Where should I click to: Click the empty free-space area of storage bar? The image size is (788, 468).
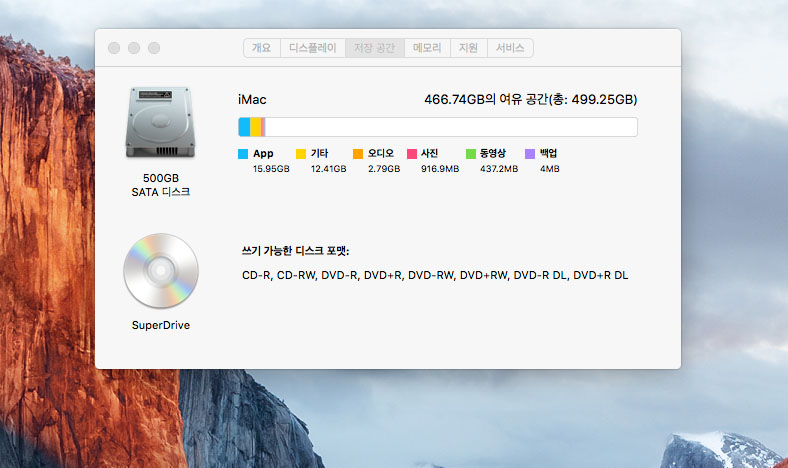pos(450,127)
